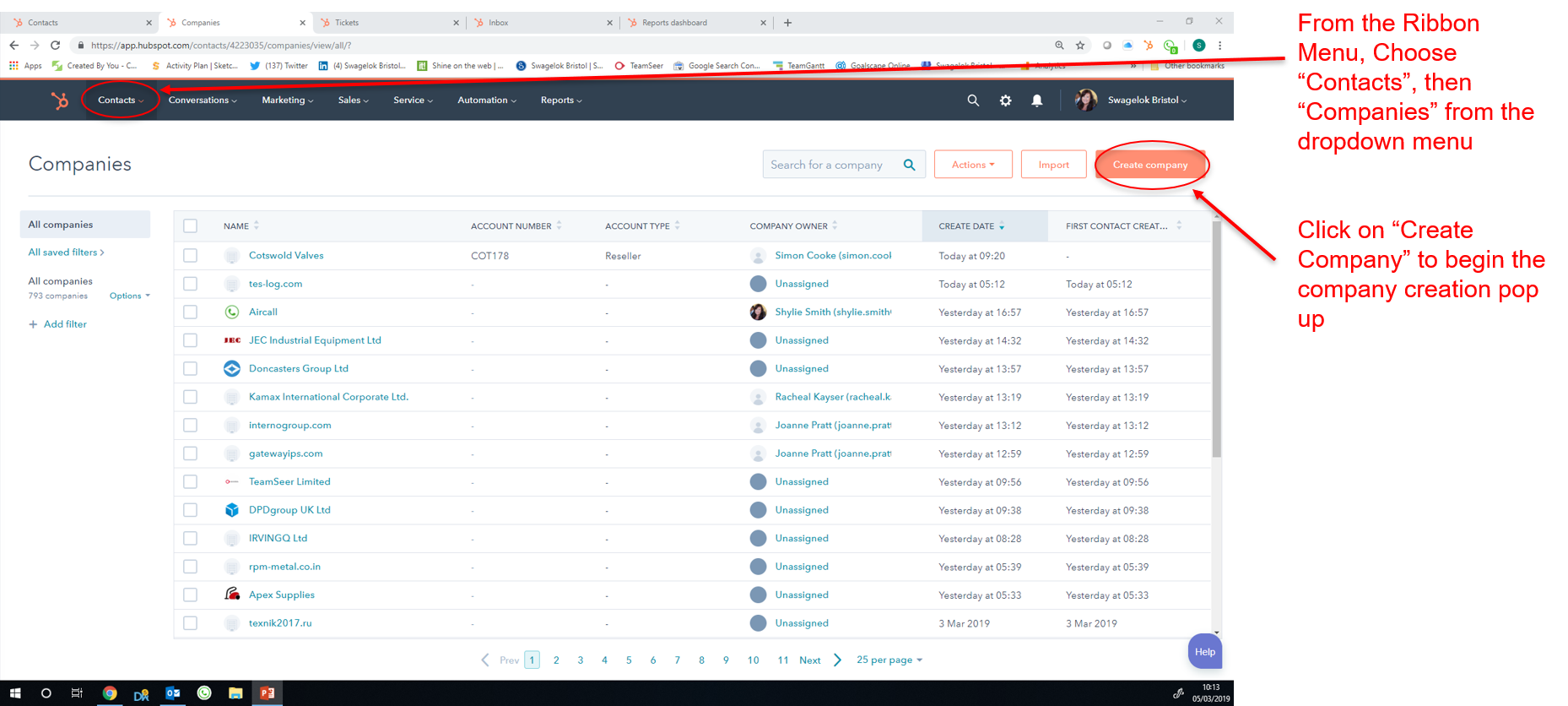Click the Aircall company logo icon
Image resolution: width=1568 pixels, height=706 pixels.
[232, 312]
